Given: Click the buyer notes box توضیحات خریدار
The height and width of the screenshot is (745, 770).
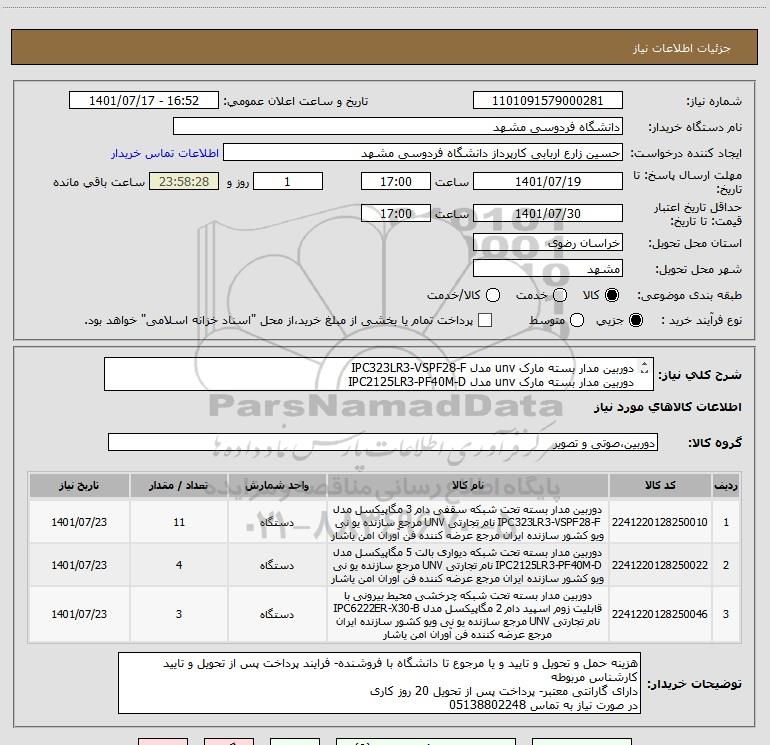Looking at the screenshot, I should [379, 683].
